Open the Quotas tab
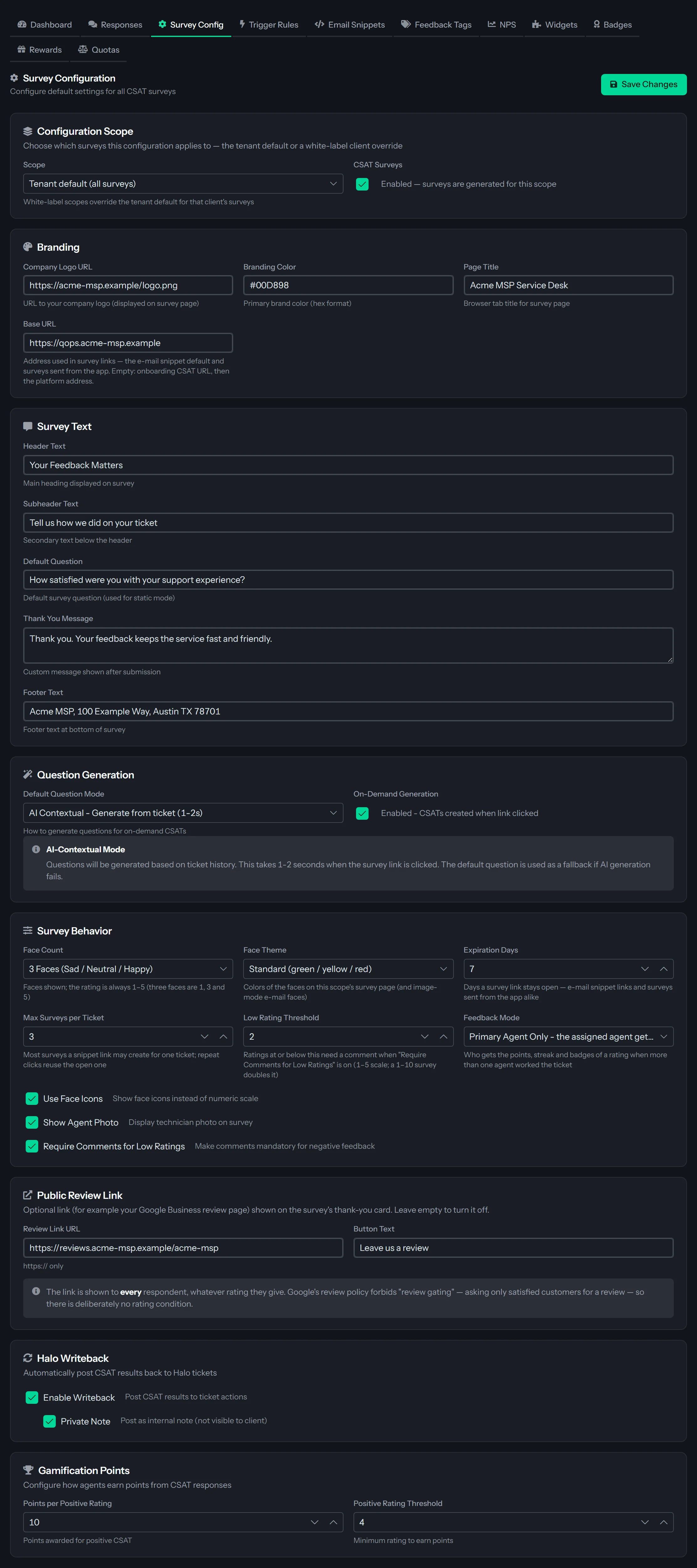 99,49
